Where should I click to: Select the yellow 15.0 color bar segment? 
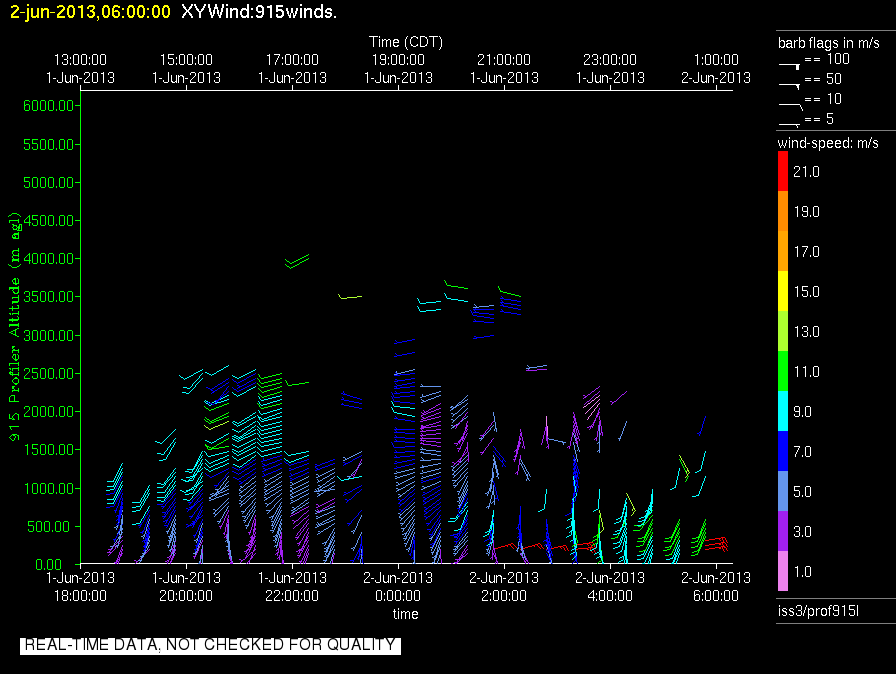coord(783,291)
